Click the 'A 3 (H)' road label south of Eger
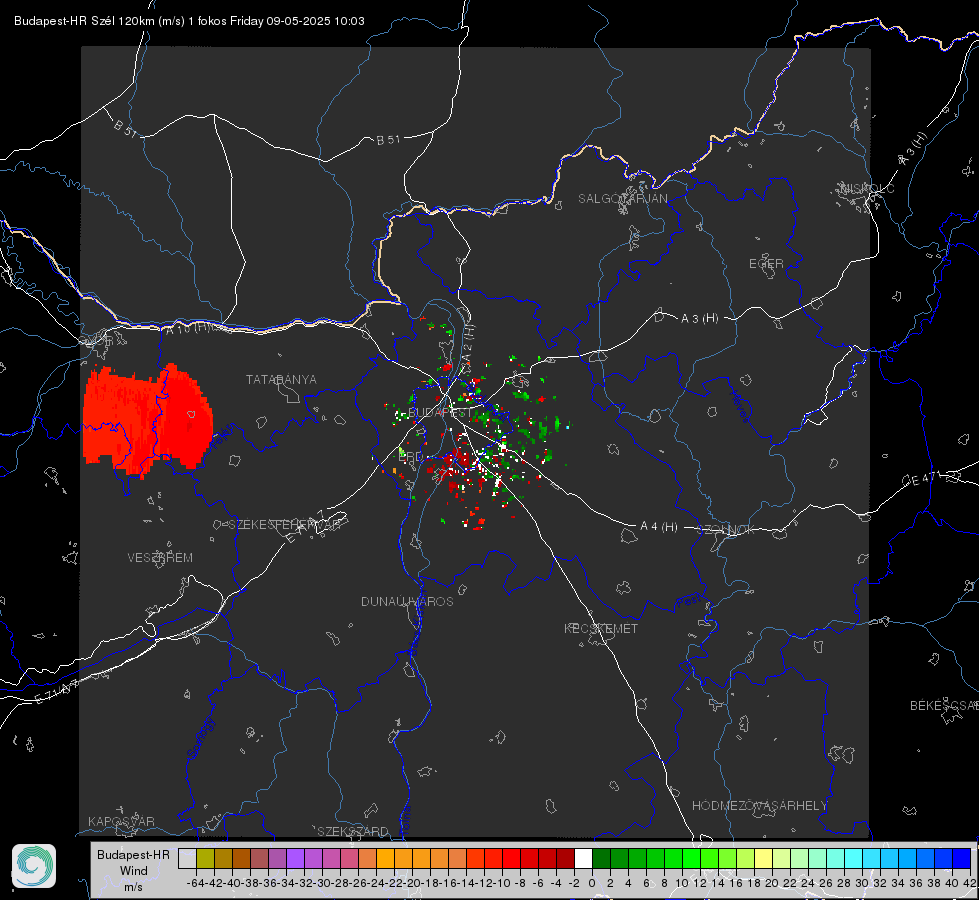This screenshot has width=979, height=900. (x=699, y=319)
